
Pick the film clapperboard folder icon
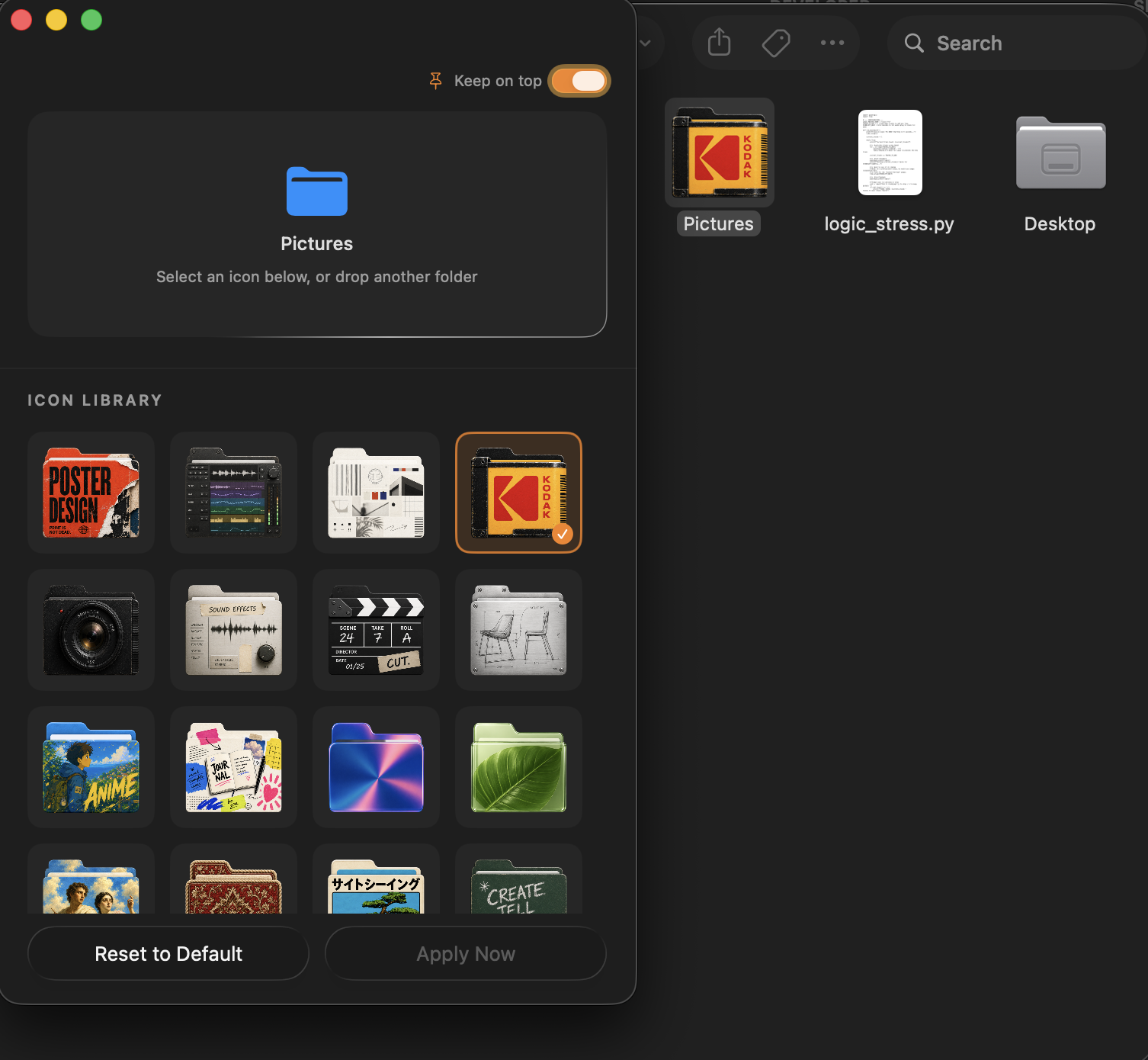pyautogui.click(x=376, y=630)
